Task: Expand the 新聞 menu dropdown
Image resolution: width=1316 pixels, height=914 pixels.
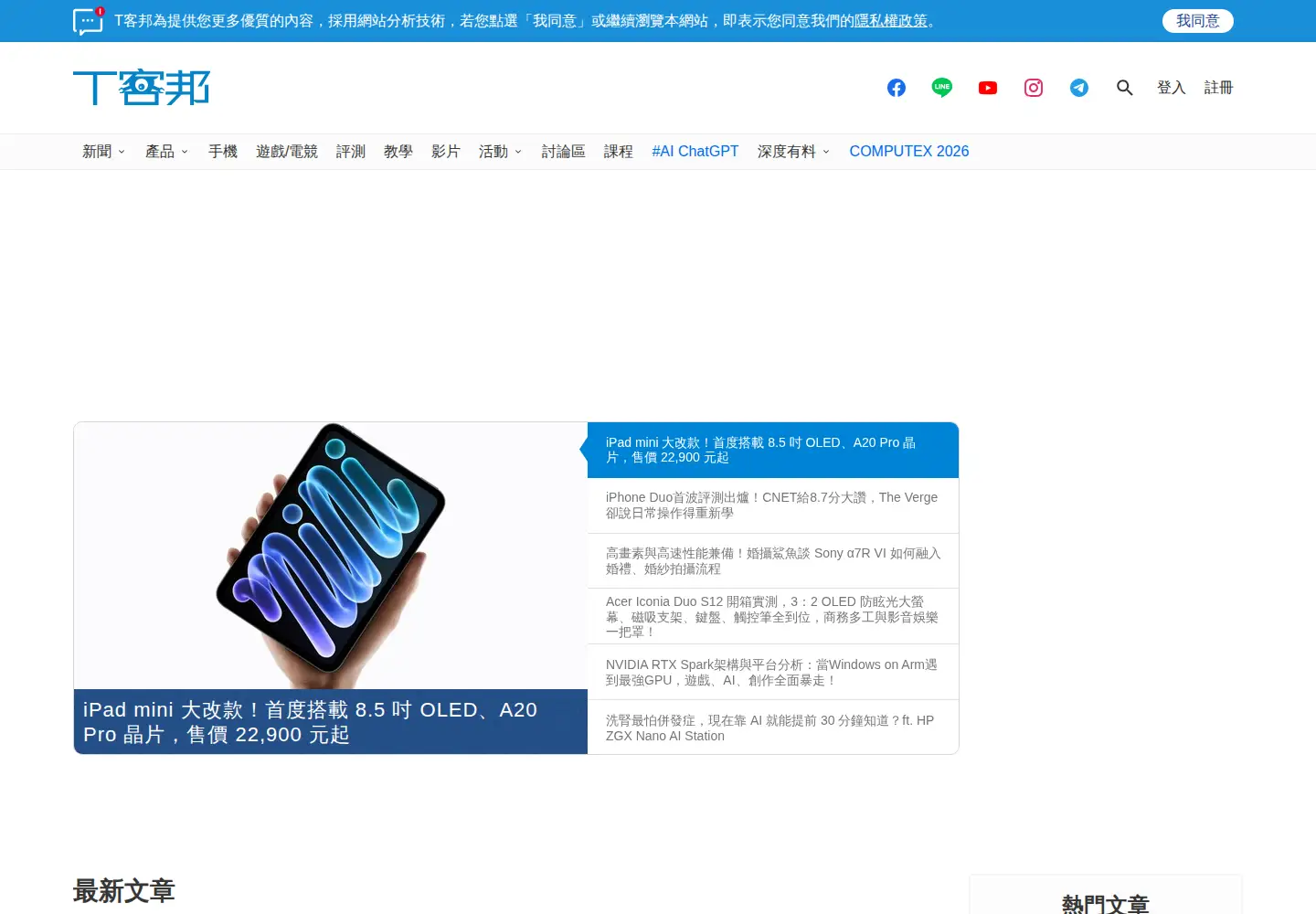Action: (103, 152)
